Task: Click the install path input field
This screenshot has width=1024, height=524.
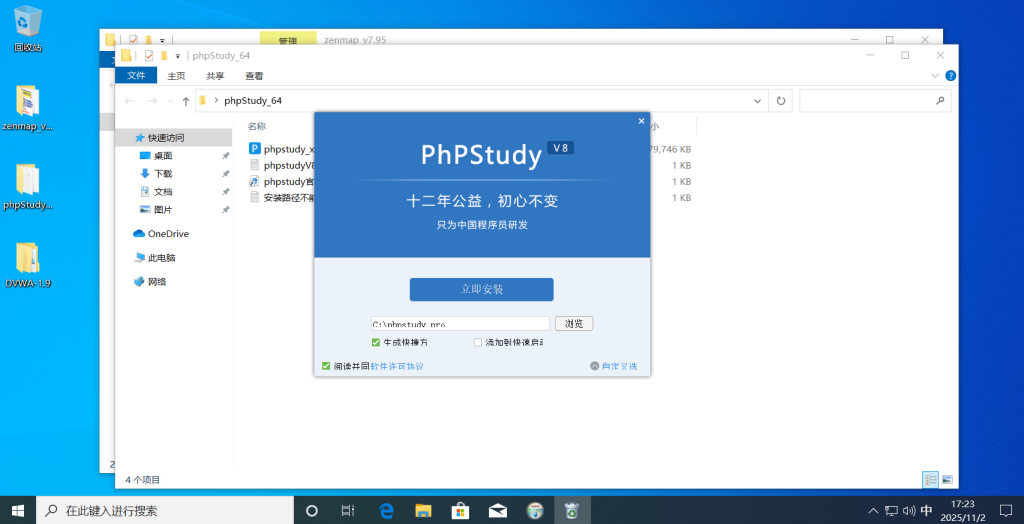Action: (x=460, y=324)
